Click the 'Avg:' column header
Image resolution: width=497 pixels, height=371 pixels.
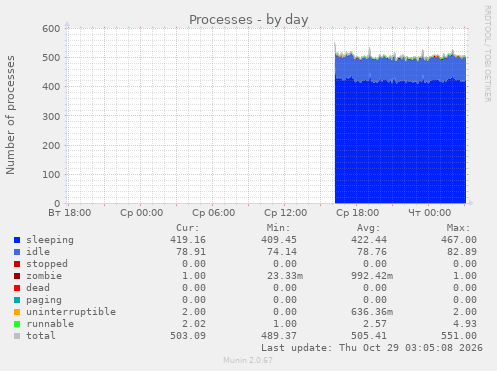[x=368, y=228]
